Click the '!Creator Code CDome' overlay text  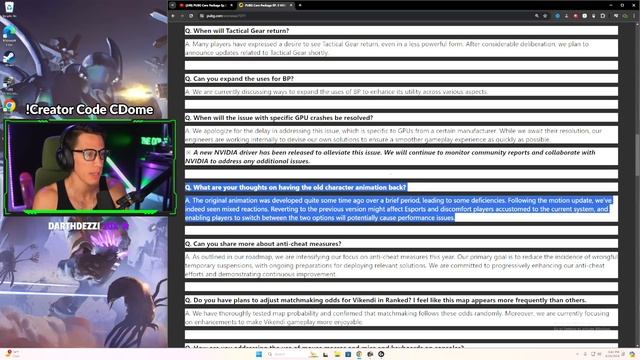point(89,109)
